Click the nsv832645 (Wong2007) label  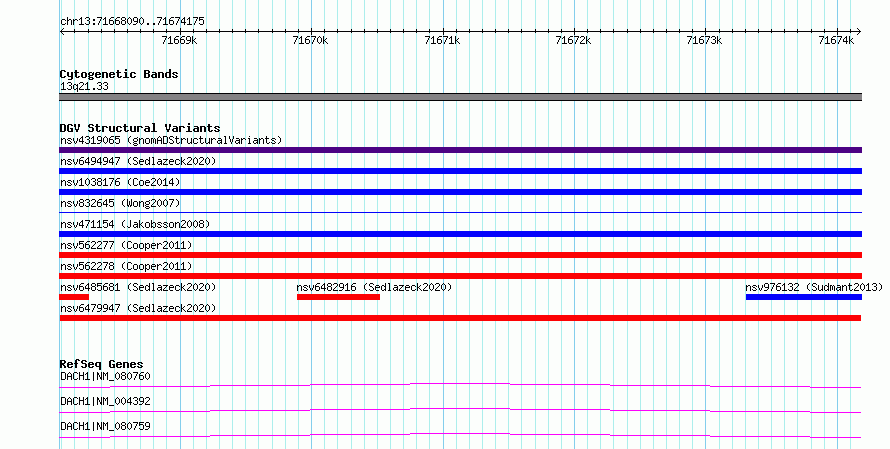pyautogui.click(x=120, y=203)
